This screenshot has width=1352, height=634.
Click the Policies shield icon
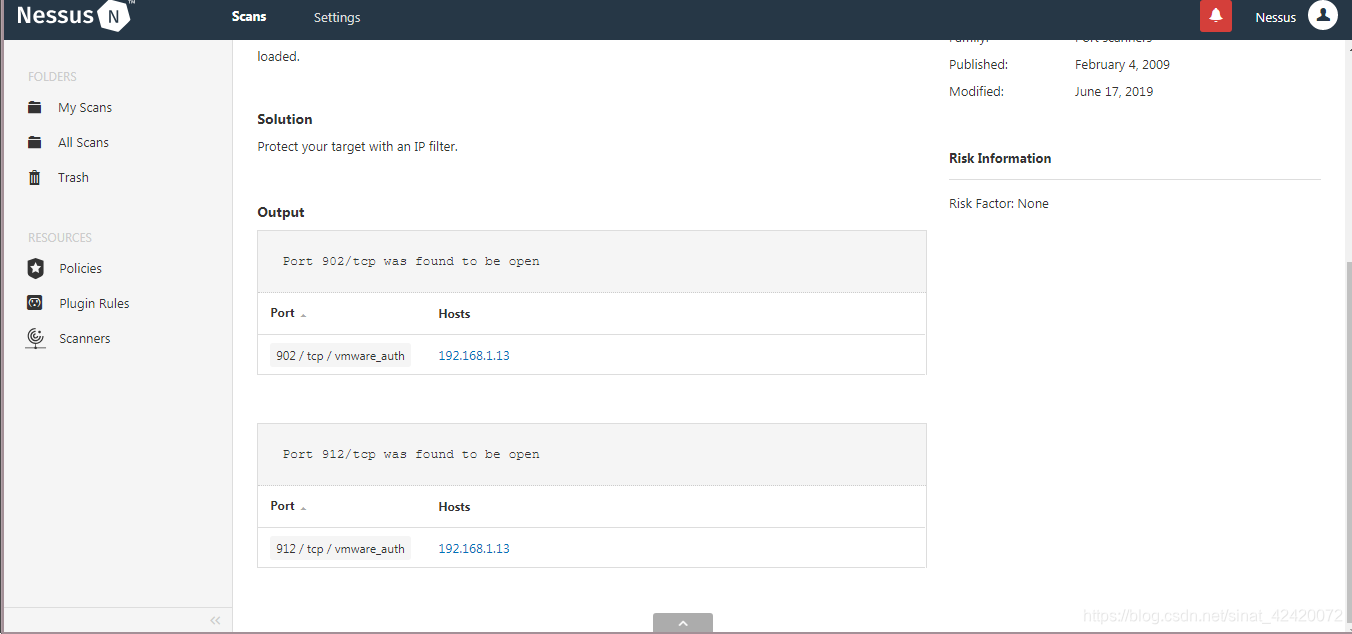[35, 268]
